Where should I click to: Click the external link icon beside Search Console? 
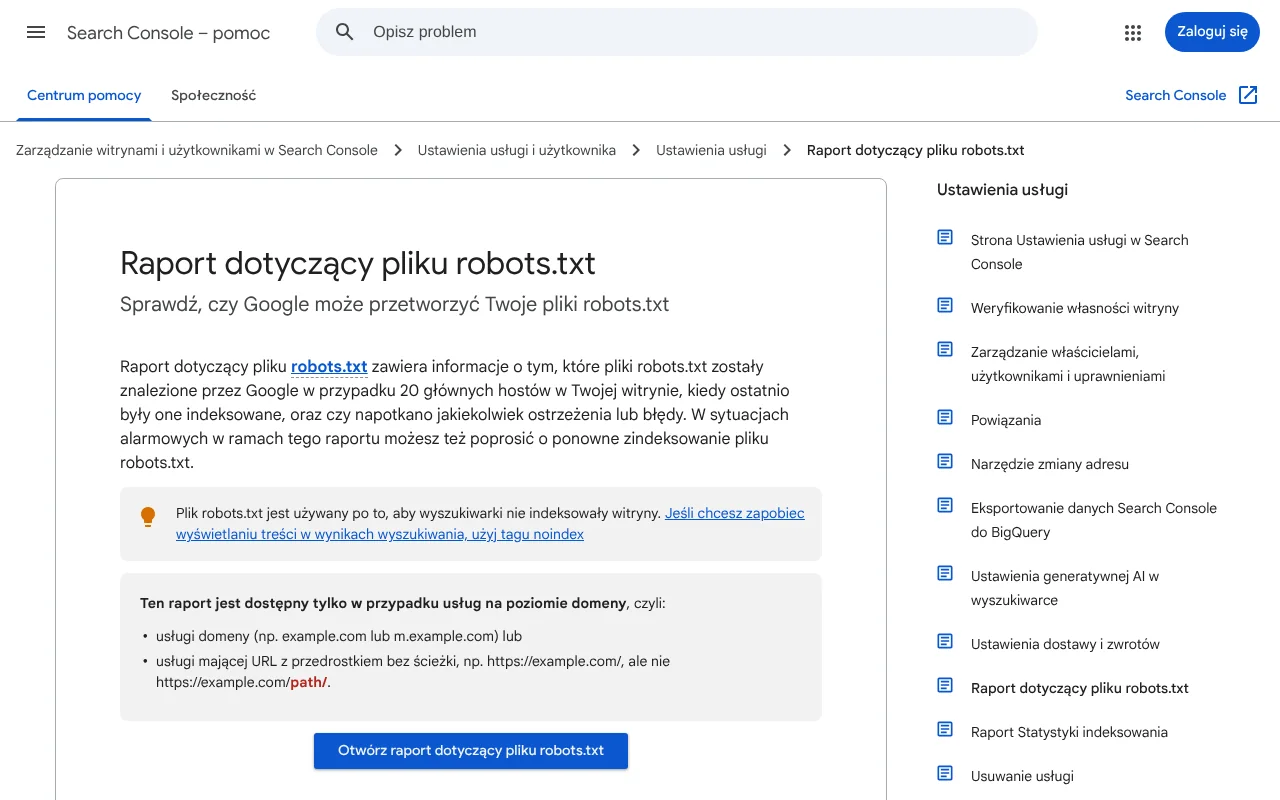click(x=1248, y=95)
